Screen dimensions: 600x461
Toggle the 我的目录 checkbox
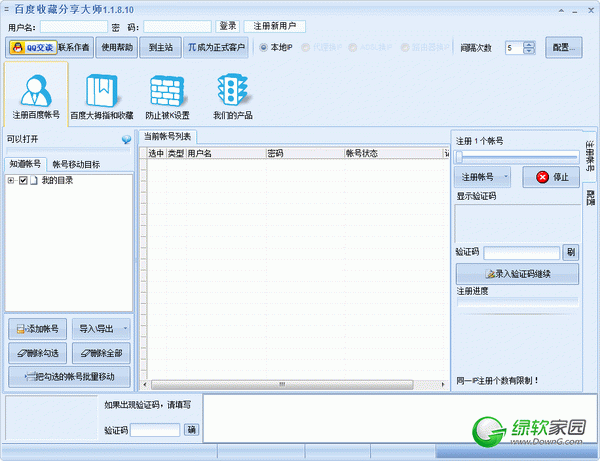(23, 180)
